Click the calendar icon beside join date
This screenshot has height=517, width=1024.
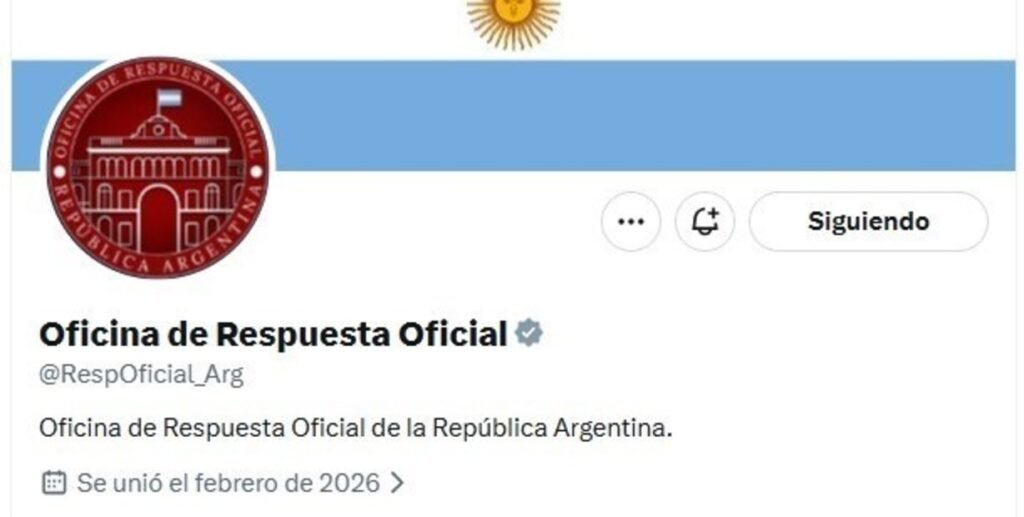point(54,483)
